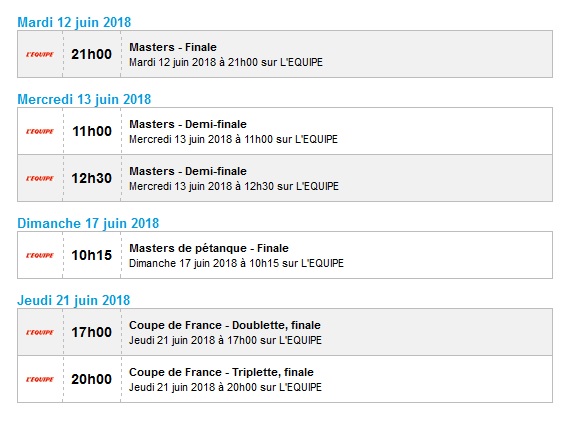
Task: Click L'Equipe logo in the 10h15 row
Action: coord(40,255)
